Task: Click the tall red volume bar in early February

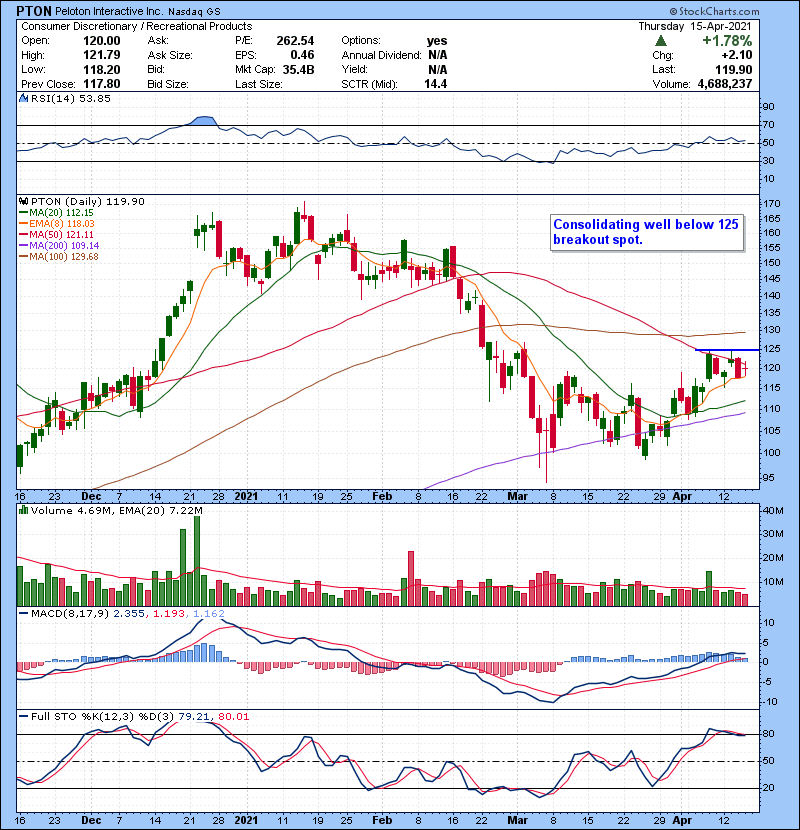Action: pos(411,579)
